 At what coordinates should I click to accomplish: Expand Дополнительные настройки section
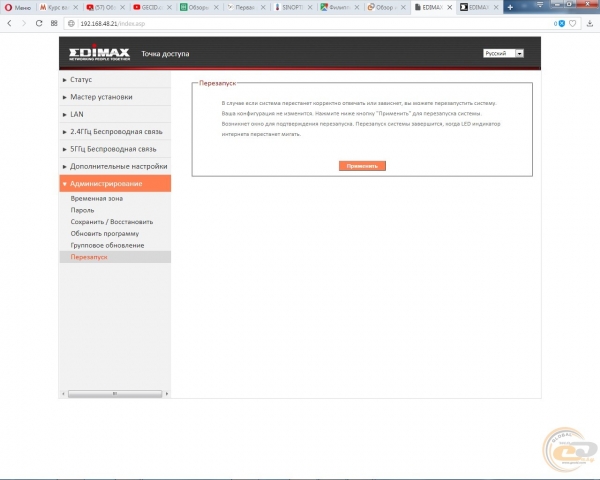click(x=115, y=166)
